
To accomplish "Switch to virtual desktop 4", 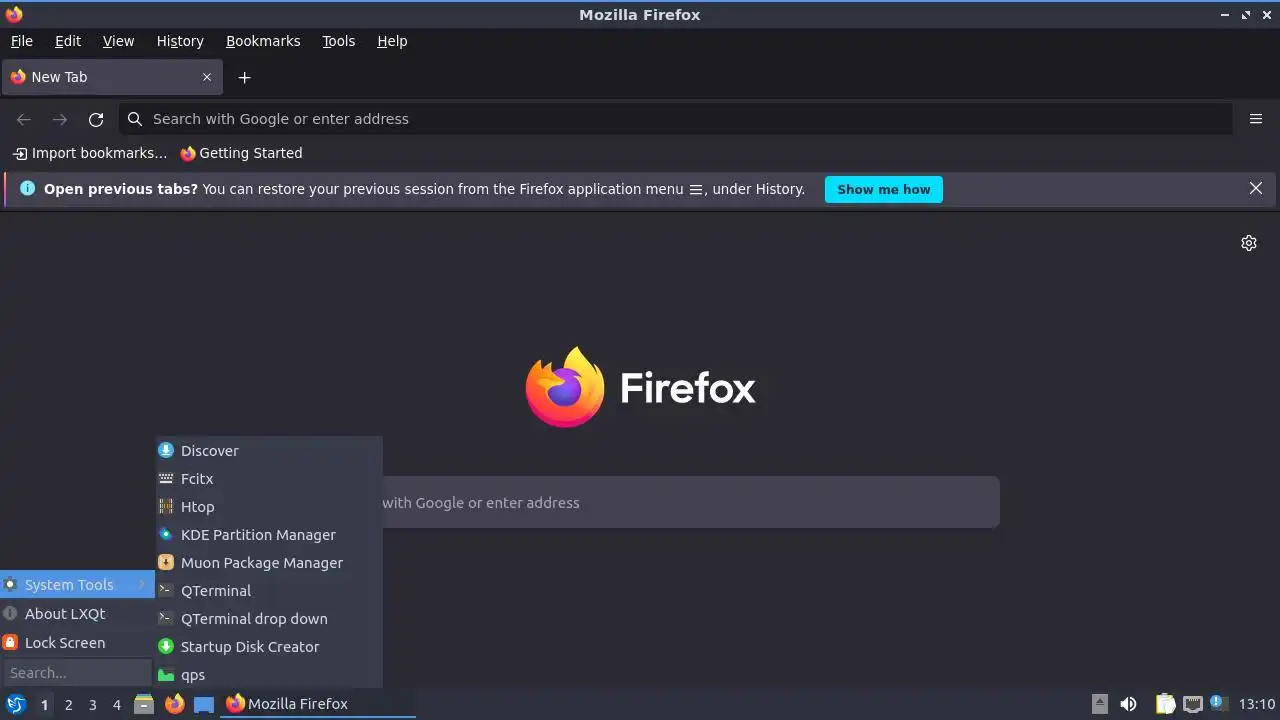I will pyautogui.click(x=116, y=705).
